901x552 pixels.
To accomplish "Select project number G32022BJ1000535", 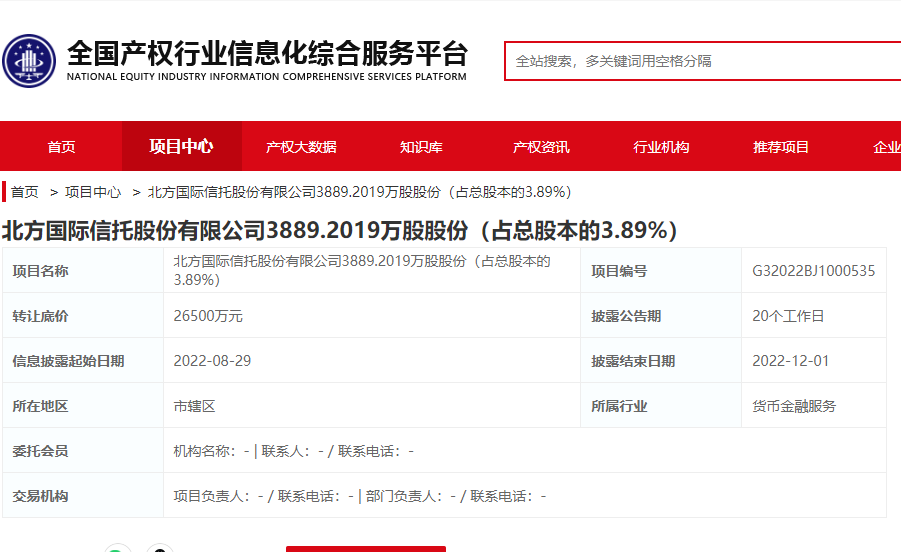I will [x=814, y=271].
